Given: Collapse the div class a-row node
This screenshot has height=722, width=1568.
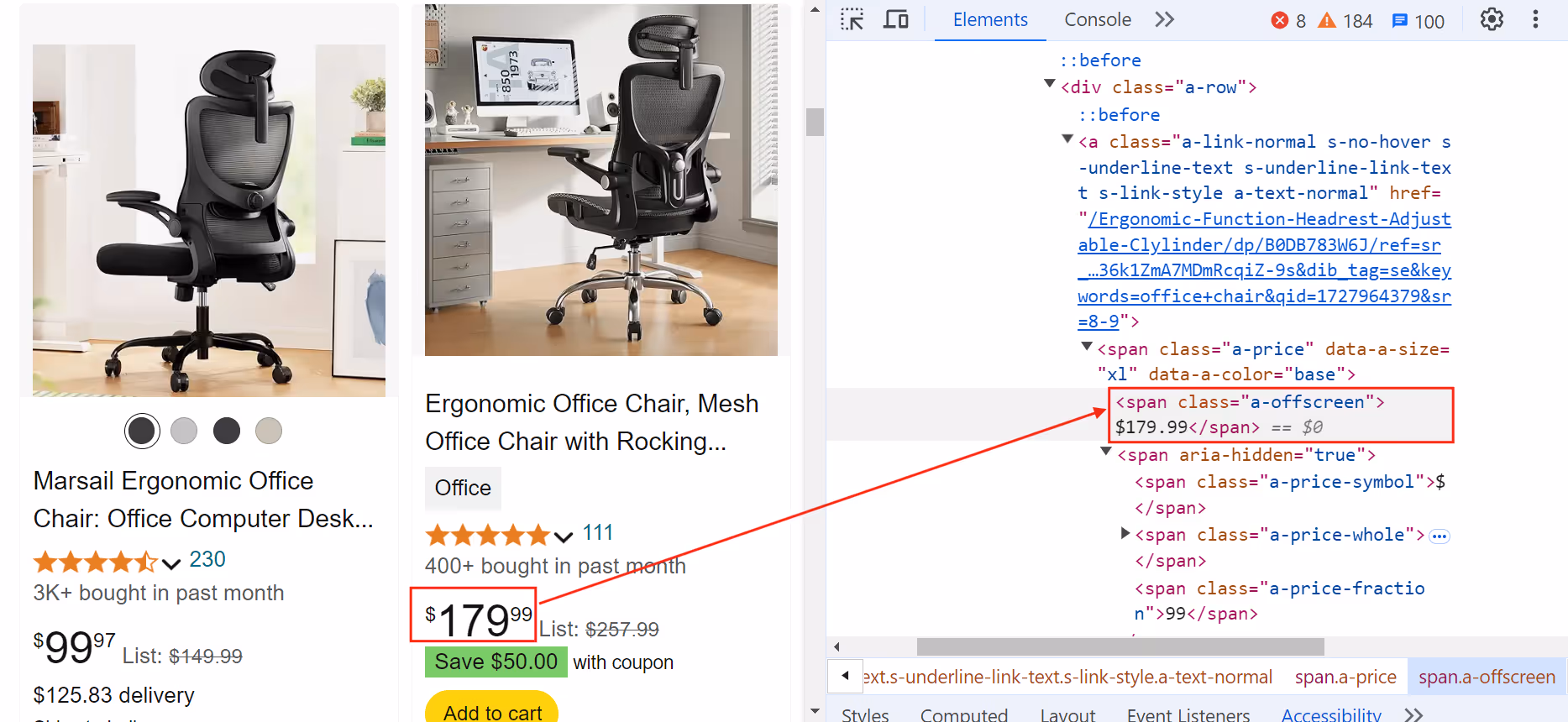Looking at the screenshot, I should 1049,84.
